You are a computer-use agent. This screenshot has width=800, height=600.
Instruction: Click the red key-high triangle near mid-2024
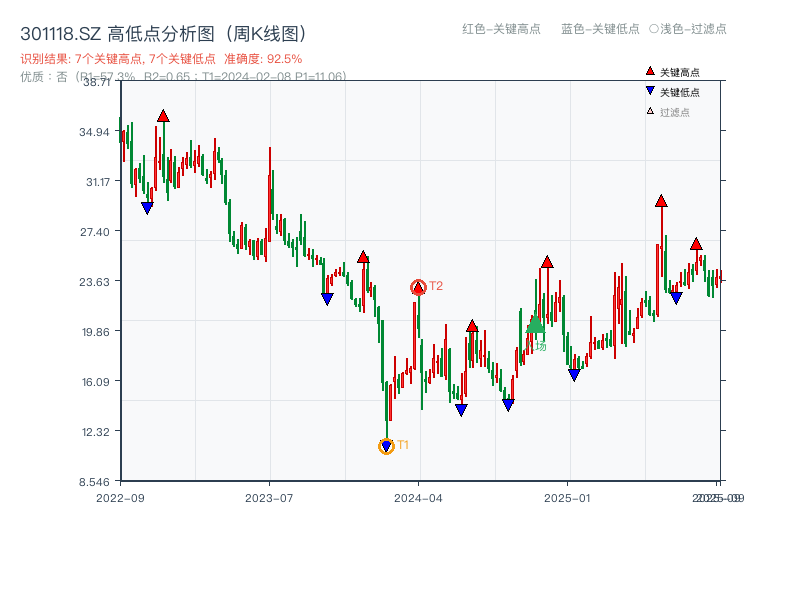tap(472, 326)
